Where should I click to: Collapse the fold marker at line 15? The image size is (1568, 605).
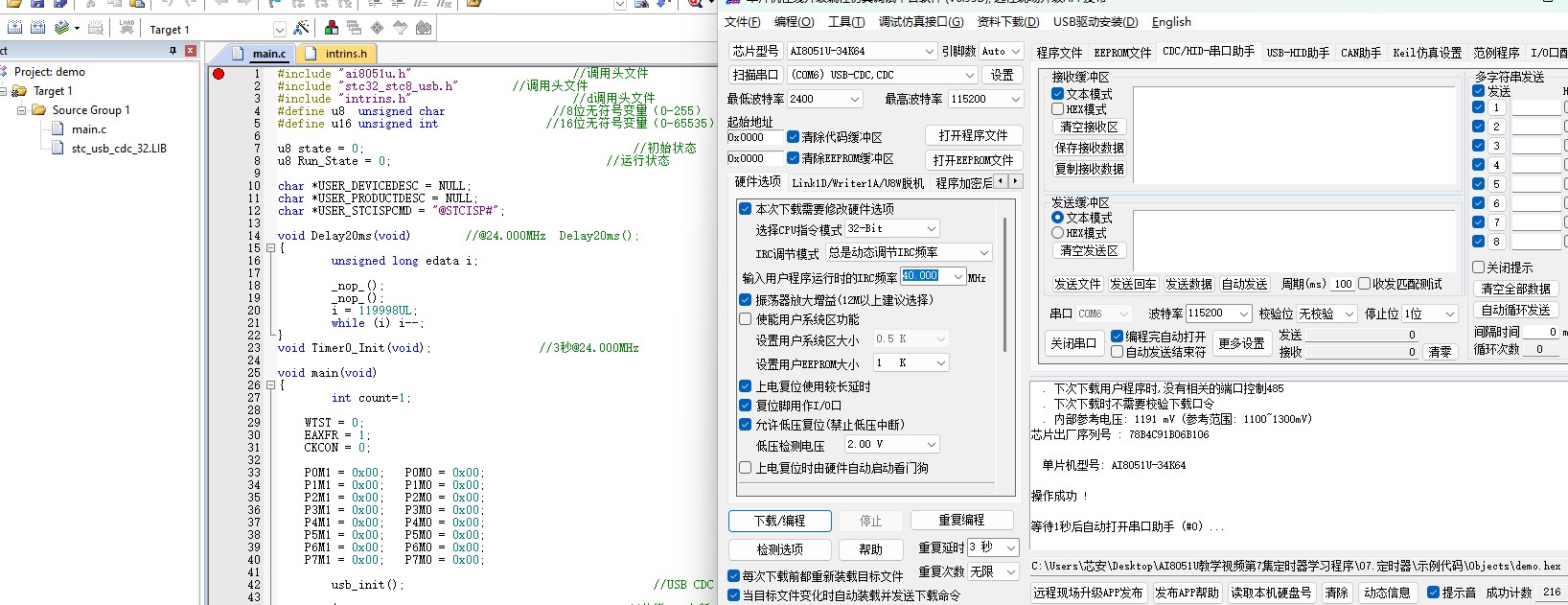click(270, 248)
